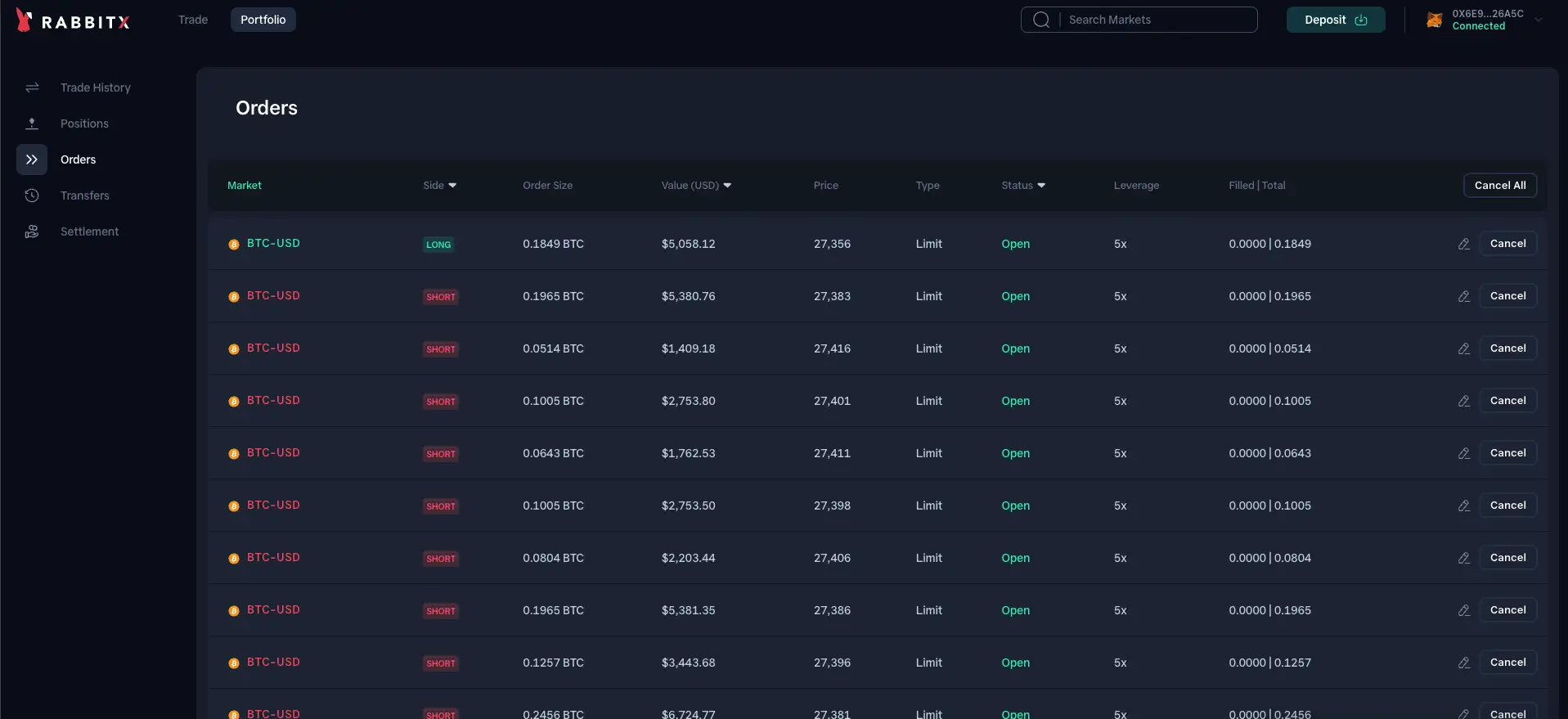The height and width of the screenshot is (719, 1568).
Task: Edit the 0.1849 BTC long order
Action: (1463, 244)
